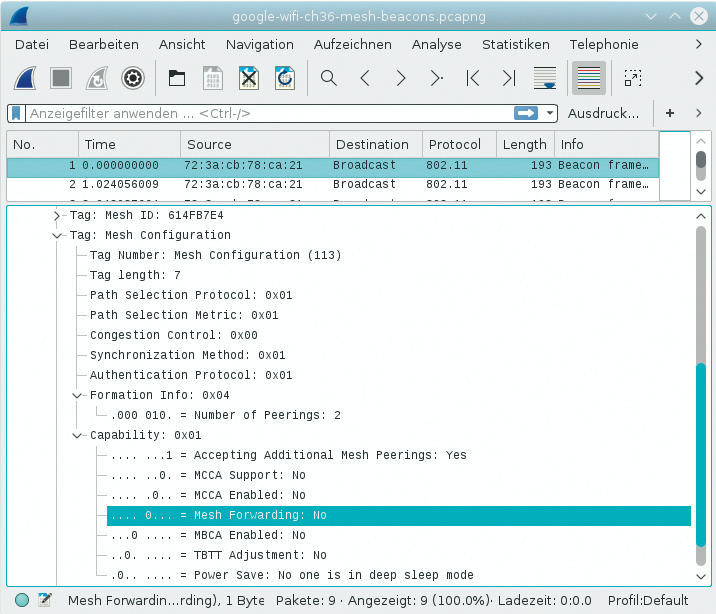Viewport: 716px width, 614px height.
Task: Open capture options gear icon
Action: click(x=133, y=78)
